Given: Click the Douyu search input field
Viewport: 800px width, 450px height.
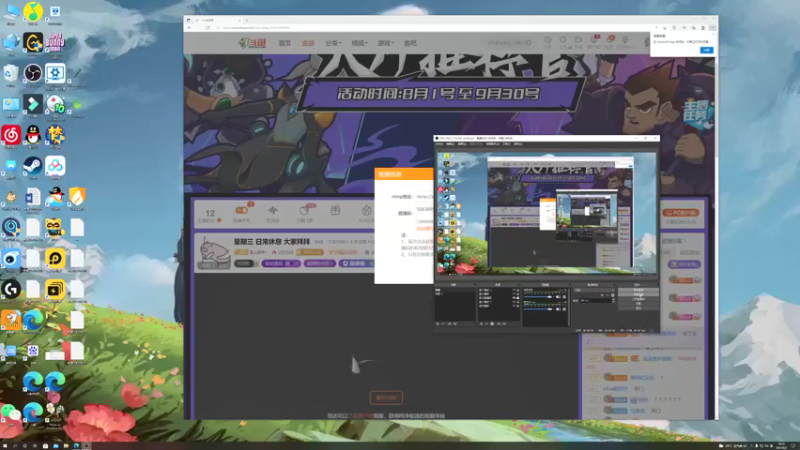Looking at the screenshot, I should point(505,43).
